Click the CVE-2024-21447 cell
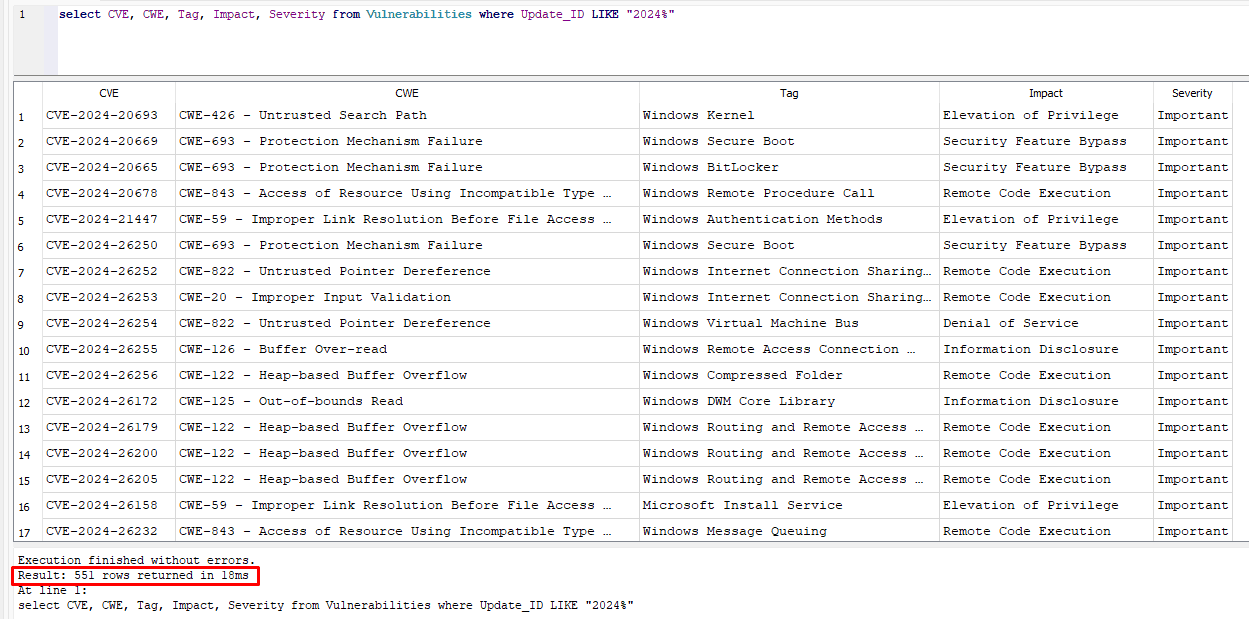This screenshot has width=1249, height=619. click(x=102, y=219)
